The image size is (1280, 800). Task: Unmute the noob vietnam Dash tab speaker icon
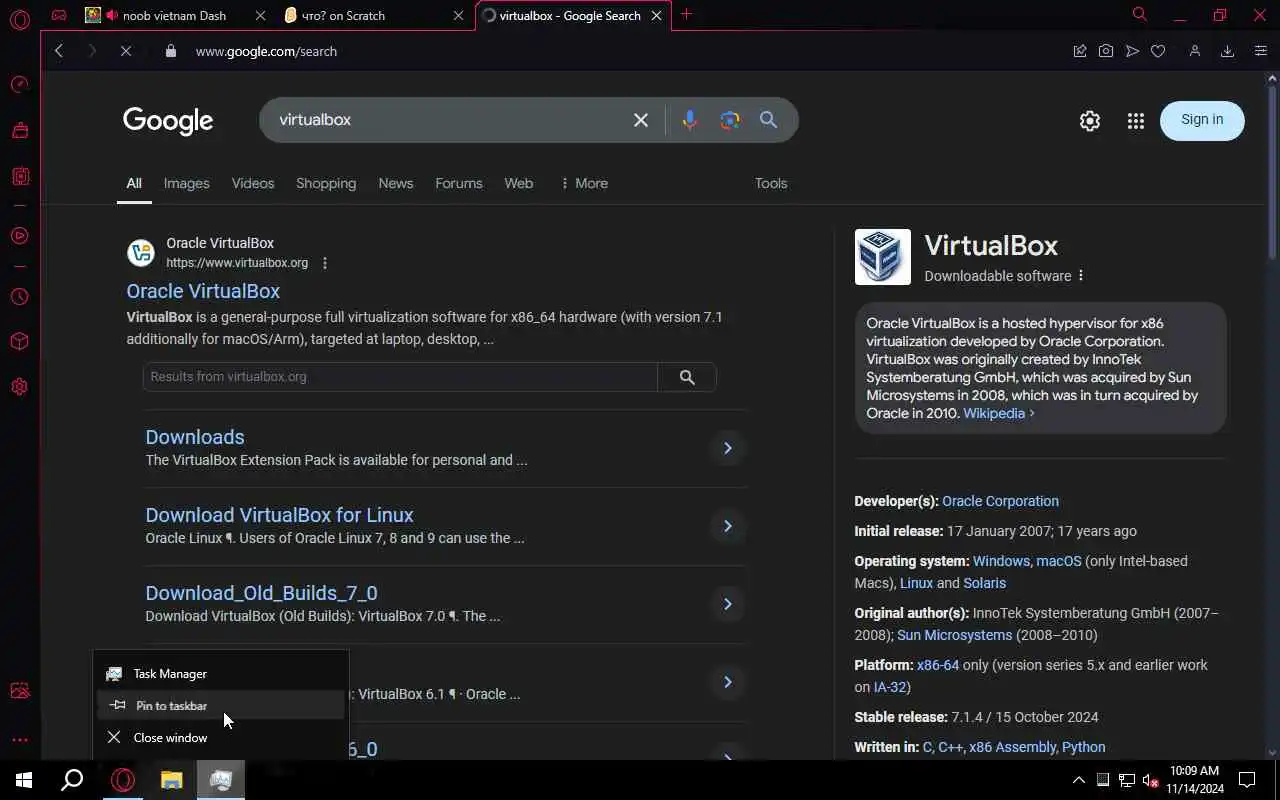[x=111, y=15]
